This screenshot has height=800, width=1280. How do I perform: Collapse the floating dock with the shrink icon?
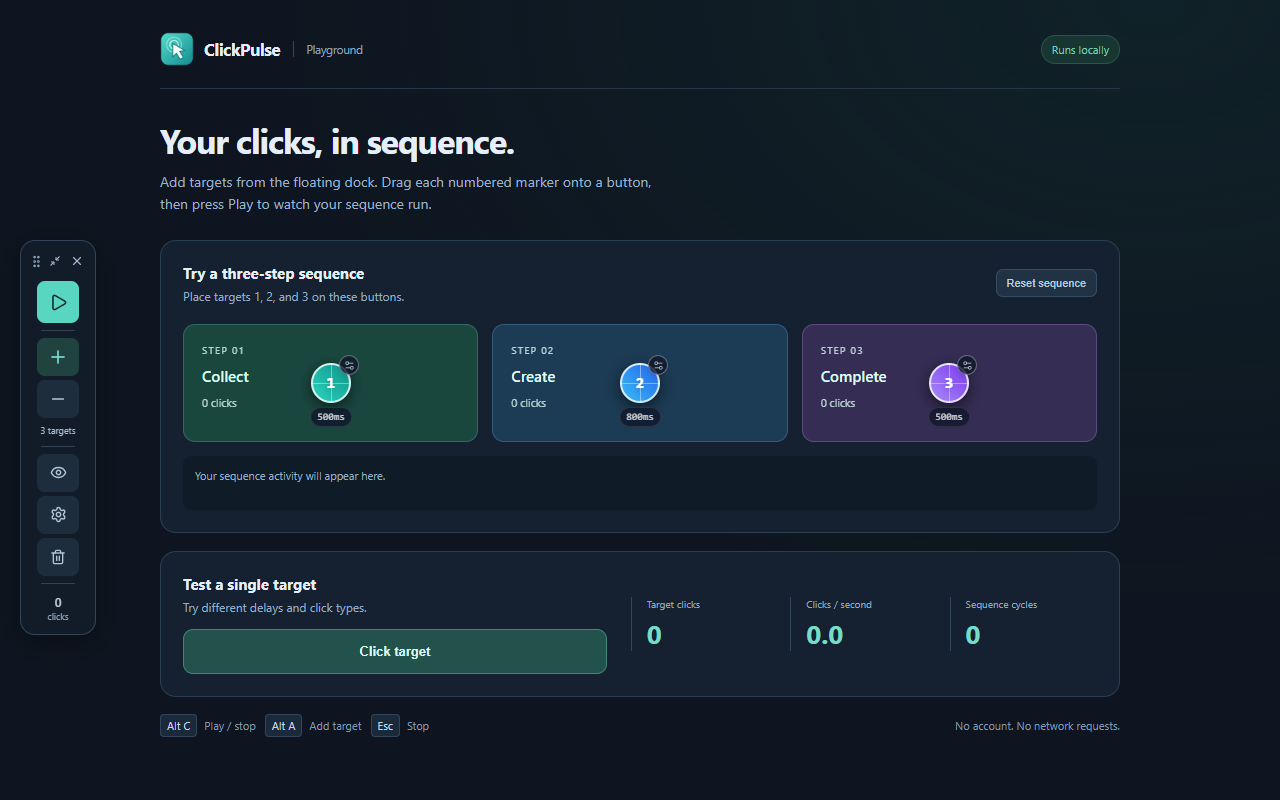(x=55, y=261)
